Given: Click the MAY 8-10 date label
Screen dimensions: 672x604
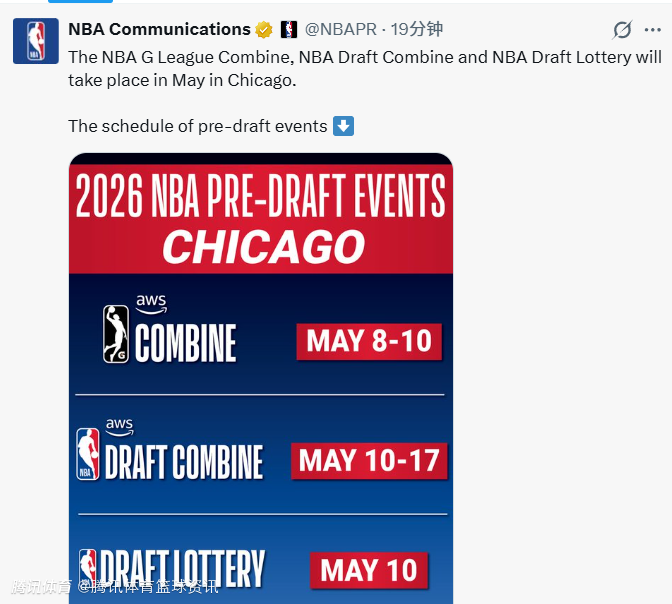Looking at the screenshot, I should (x=369, y=341).
